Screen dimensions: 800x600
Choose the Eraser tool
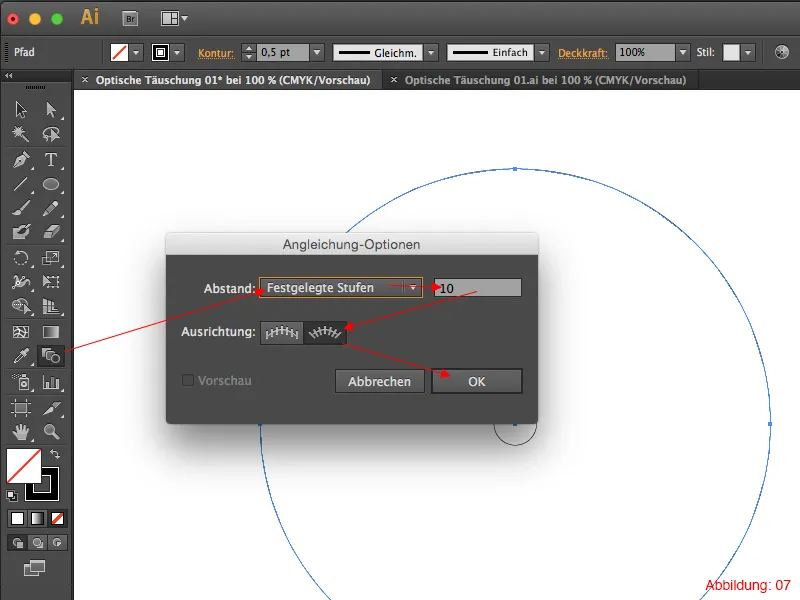[51, 232]
